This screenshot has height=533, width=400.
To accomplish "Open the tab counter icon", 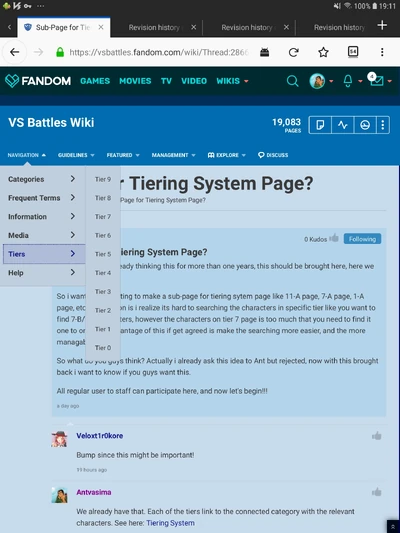I will pyautogui.click(x=353, y=52).
